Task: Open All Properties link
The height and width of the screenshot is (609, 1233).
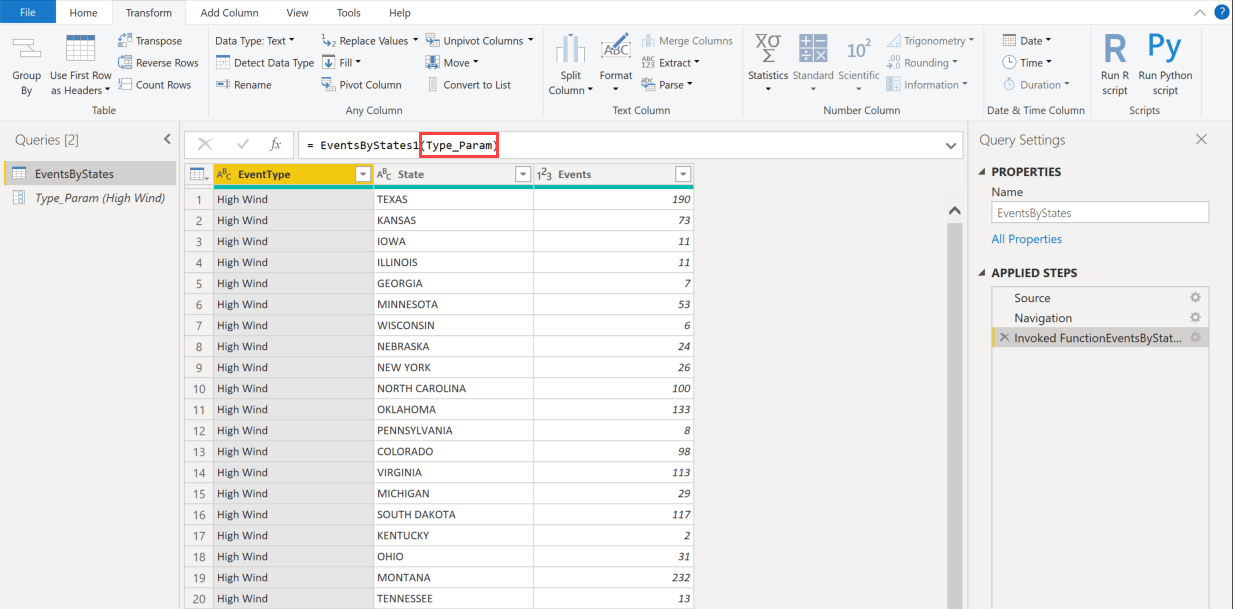Action: 1027,238
